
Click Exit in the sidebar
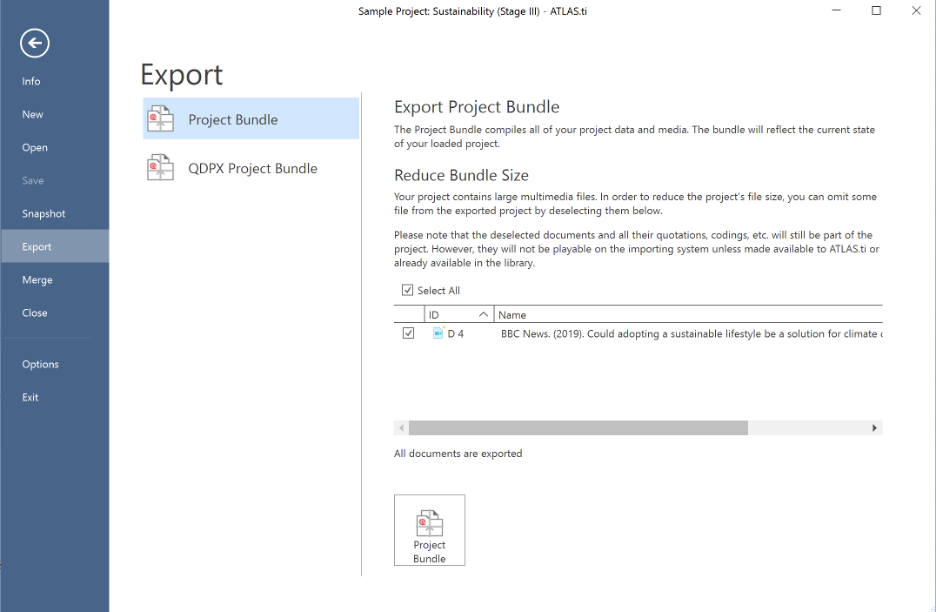point(30,397)
